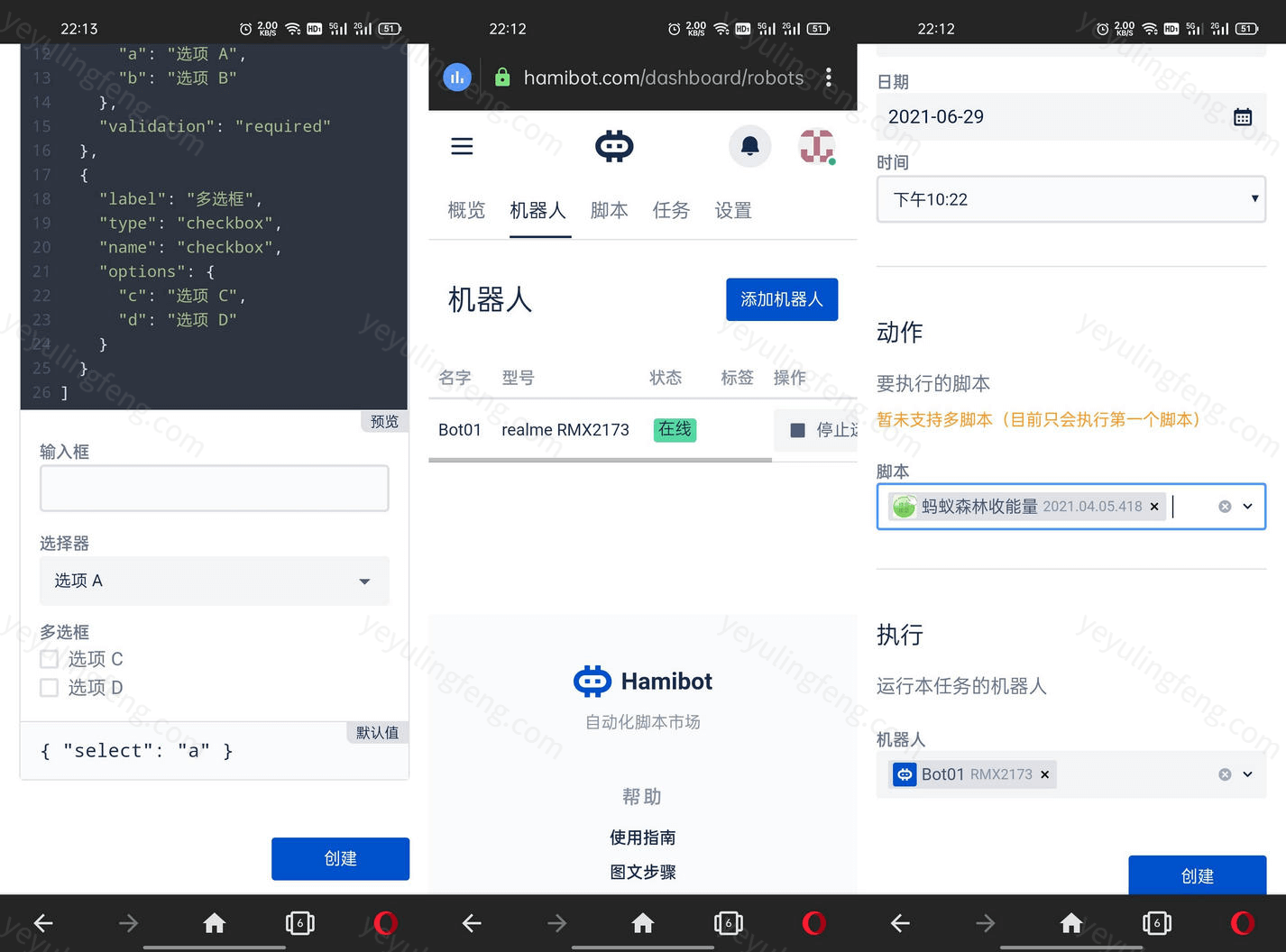Click 创建 button in task form

pos(1198,874)
